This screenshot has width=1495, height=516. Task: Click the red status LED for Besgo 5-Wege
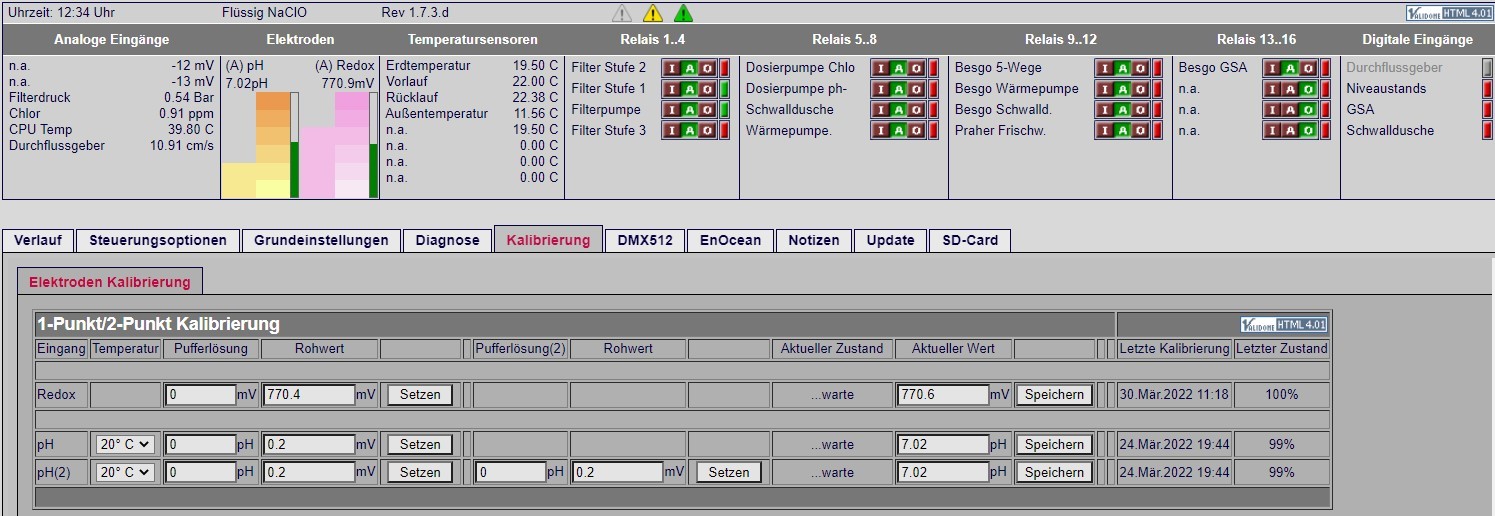[1157, 68]
